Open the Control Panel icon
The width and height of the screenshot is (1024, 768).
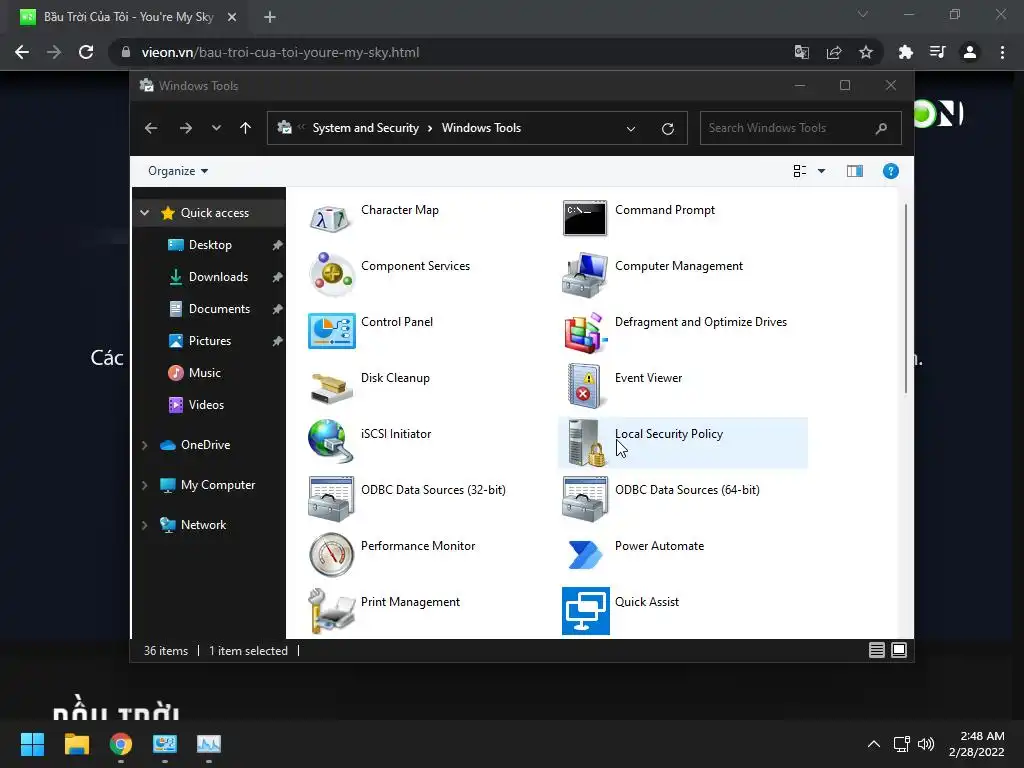(x=331, y=330)
